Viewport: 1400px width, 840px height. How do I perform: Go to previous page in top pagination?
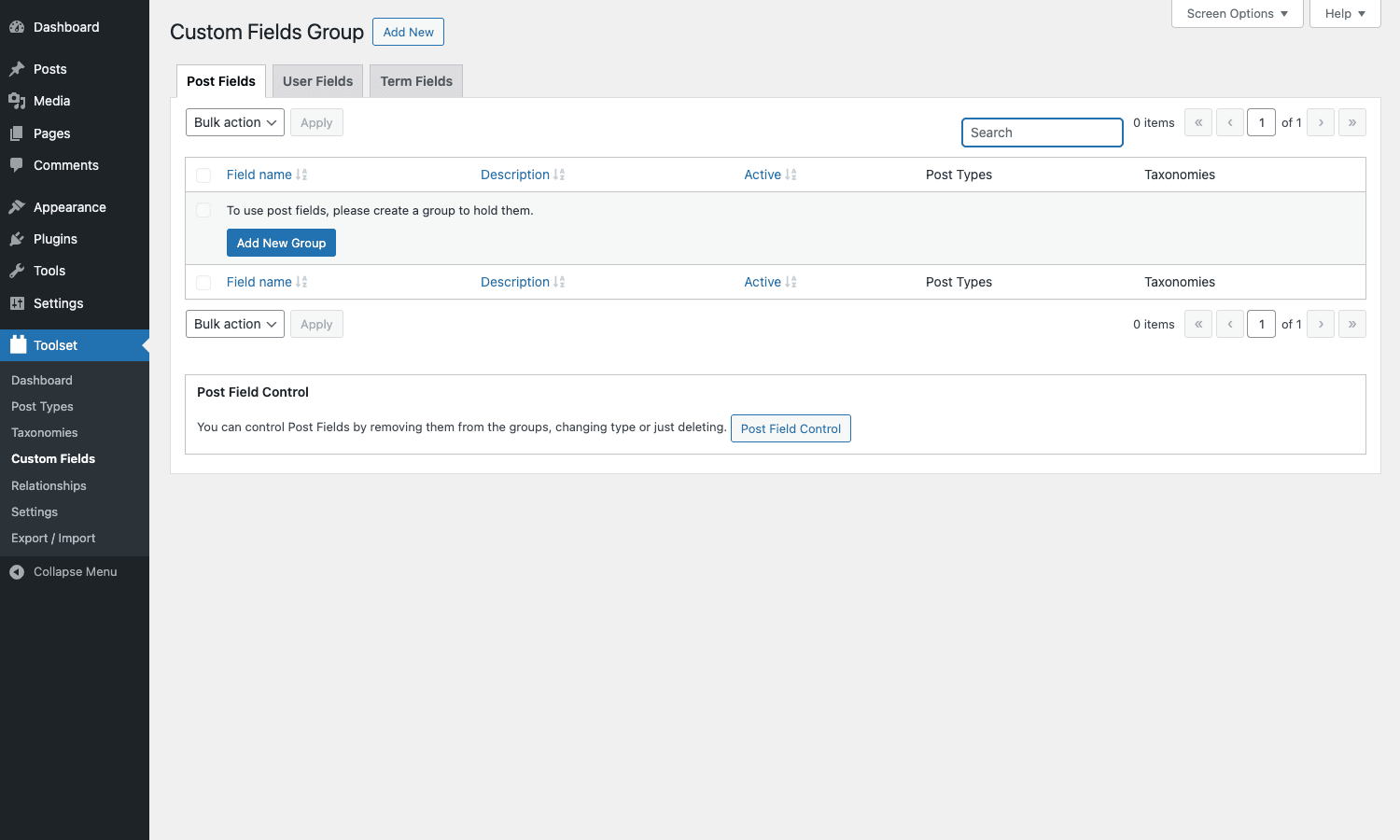[1230, 122]
